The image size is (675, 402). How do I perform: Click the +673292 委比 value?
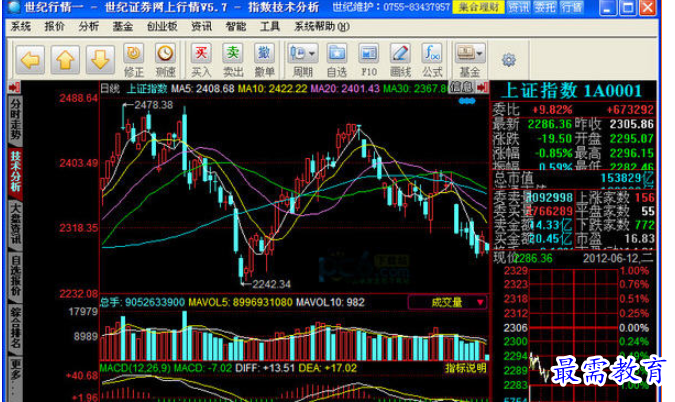[630, 110]
